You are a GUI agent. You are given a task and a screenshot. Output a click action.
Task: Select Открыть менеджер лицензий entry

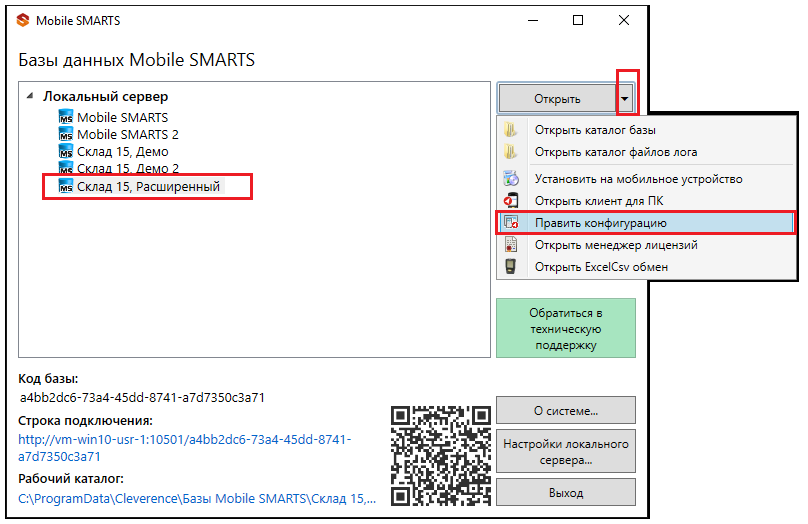tap(646, 245)
